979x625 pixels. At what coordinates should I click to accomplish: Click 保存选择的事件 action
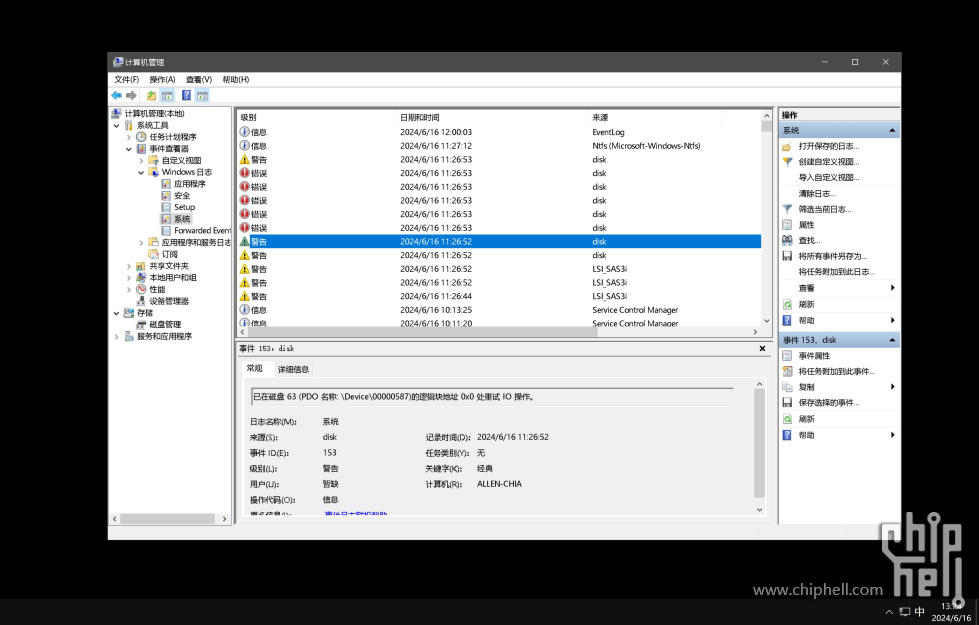pos(829,403)
